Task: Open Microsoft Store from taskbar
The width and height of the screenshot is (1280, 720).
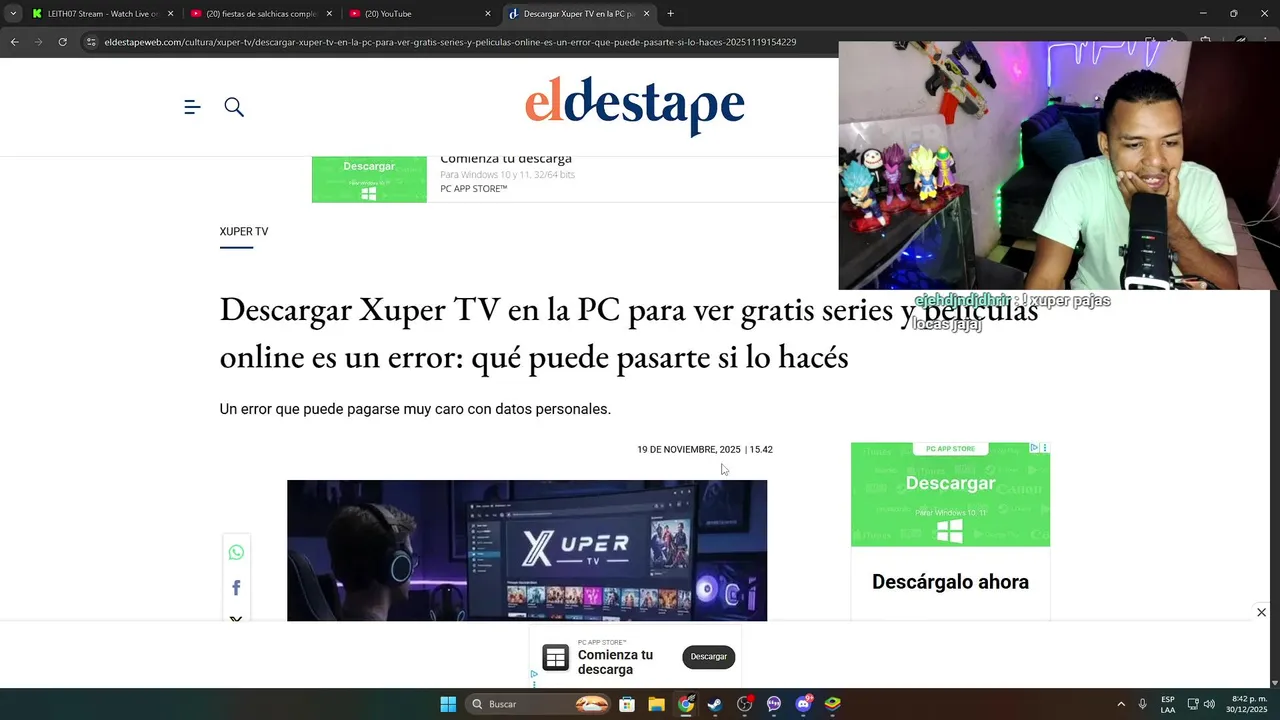Action: click(x=627, y=704)
